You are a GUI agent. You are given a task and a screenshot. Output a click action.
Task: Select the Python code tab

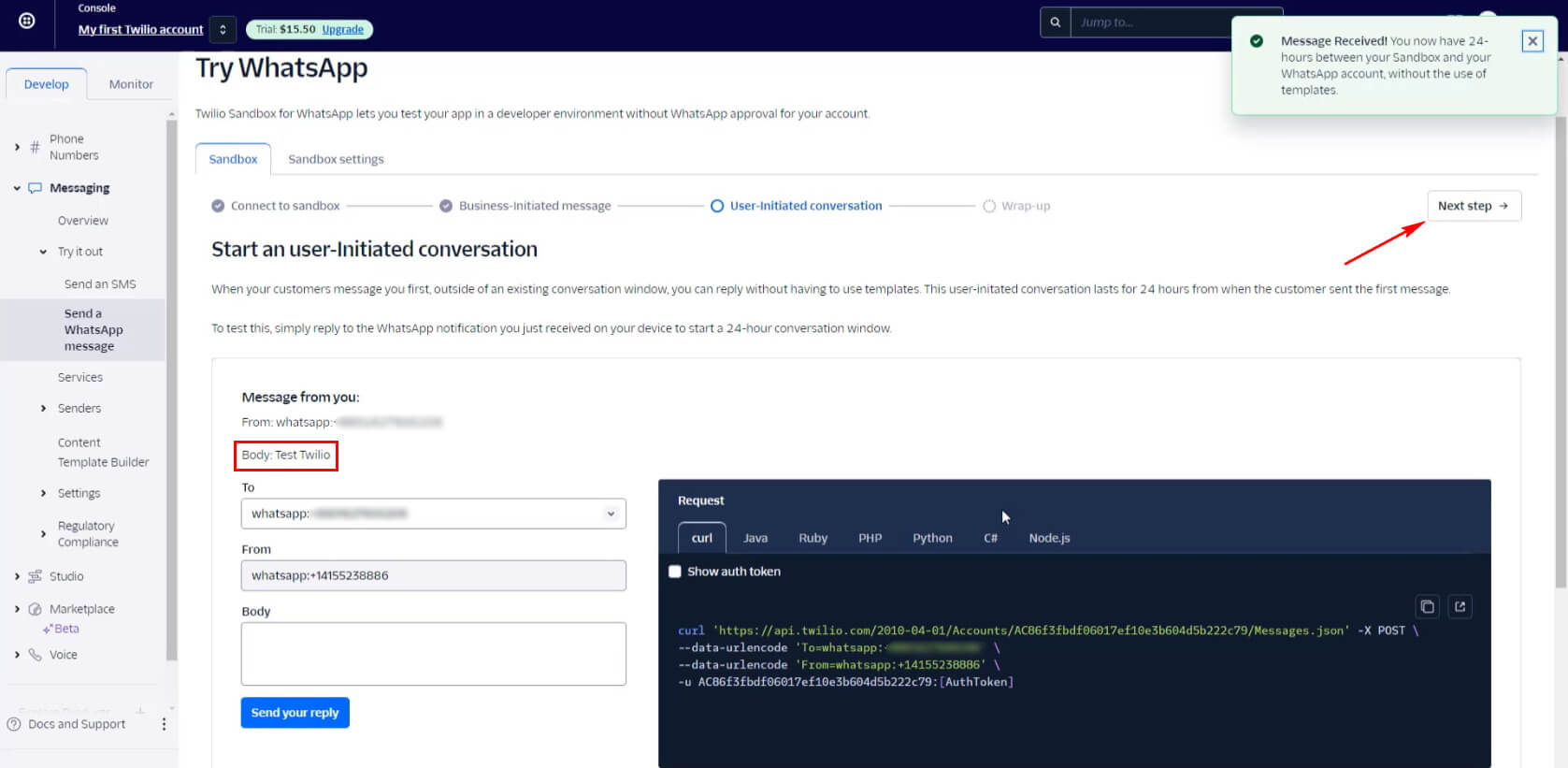pos(932,538)
